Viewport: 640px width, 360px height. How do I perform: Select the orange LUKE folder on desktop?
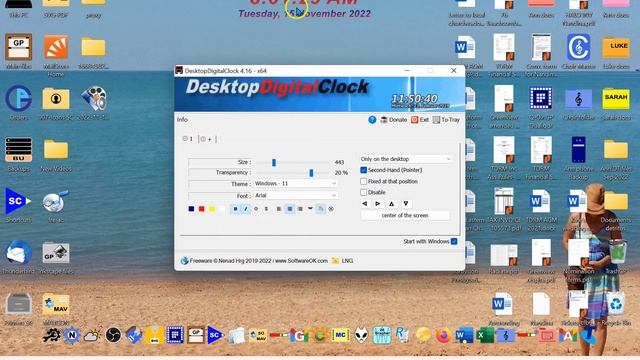point(616,47)
